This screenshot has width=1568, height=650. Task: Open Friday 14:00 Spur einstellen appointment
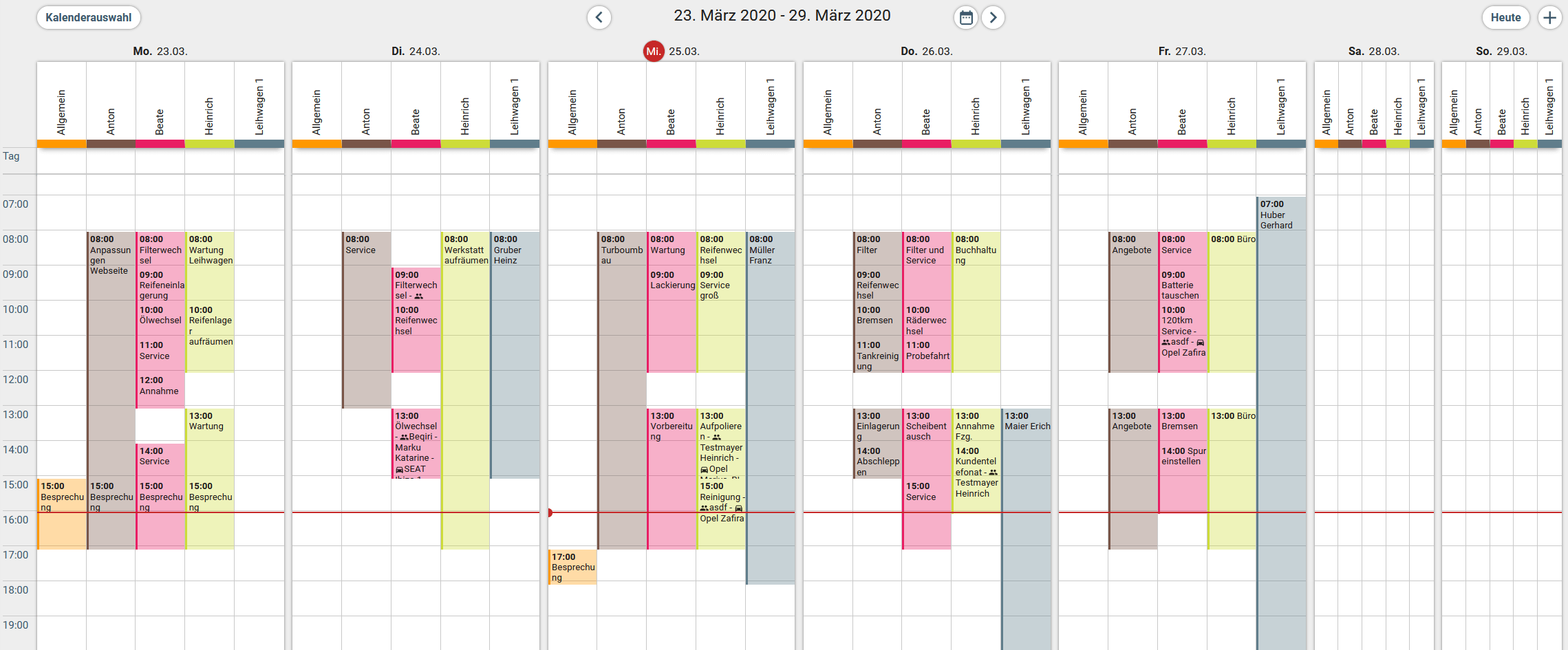pos(1183,477)
